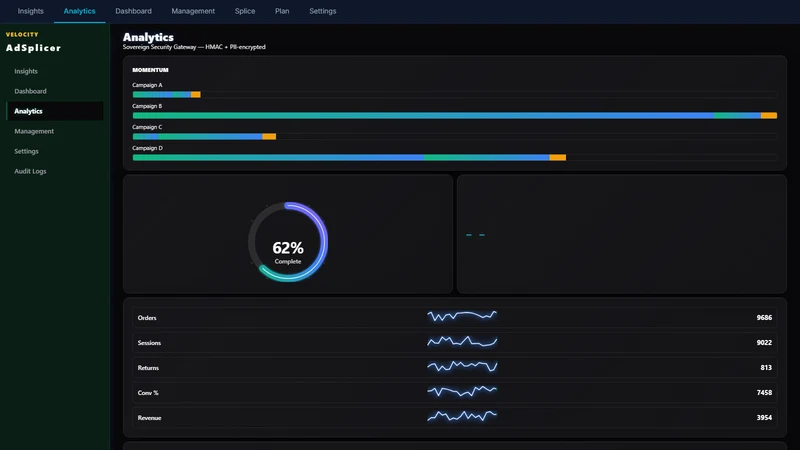Open Audit Logs in the sidebar
Screen dimensions: 800x450
(x=55, y=171)
